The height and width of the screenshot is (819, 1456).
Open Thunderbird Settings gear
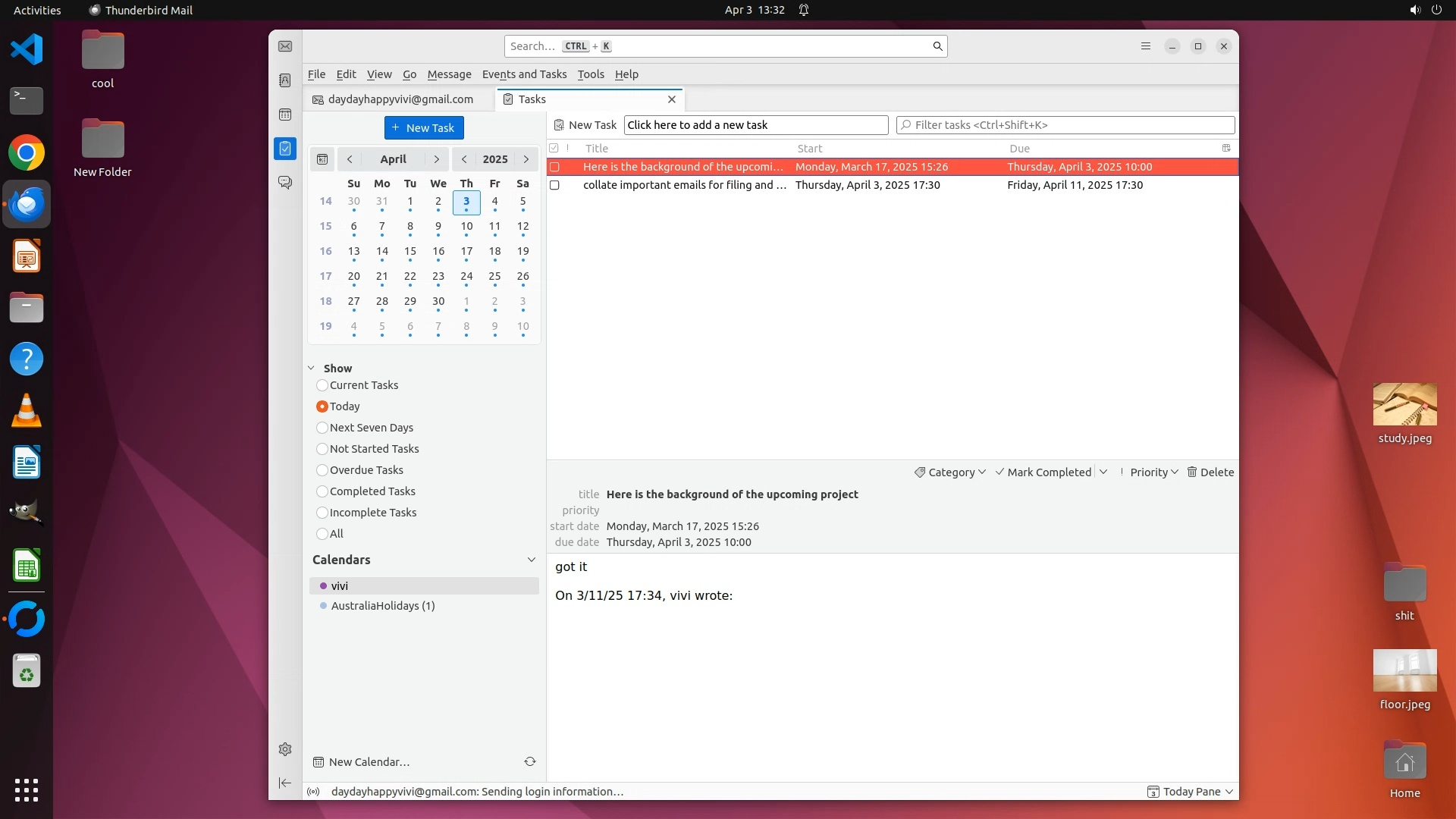pos(285,749)
